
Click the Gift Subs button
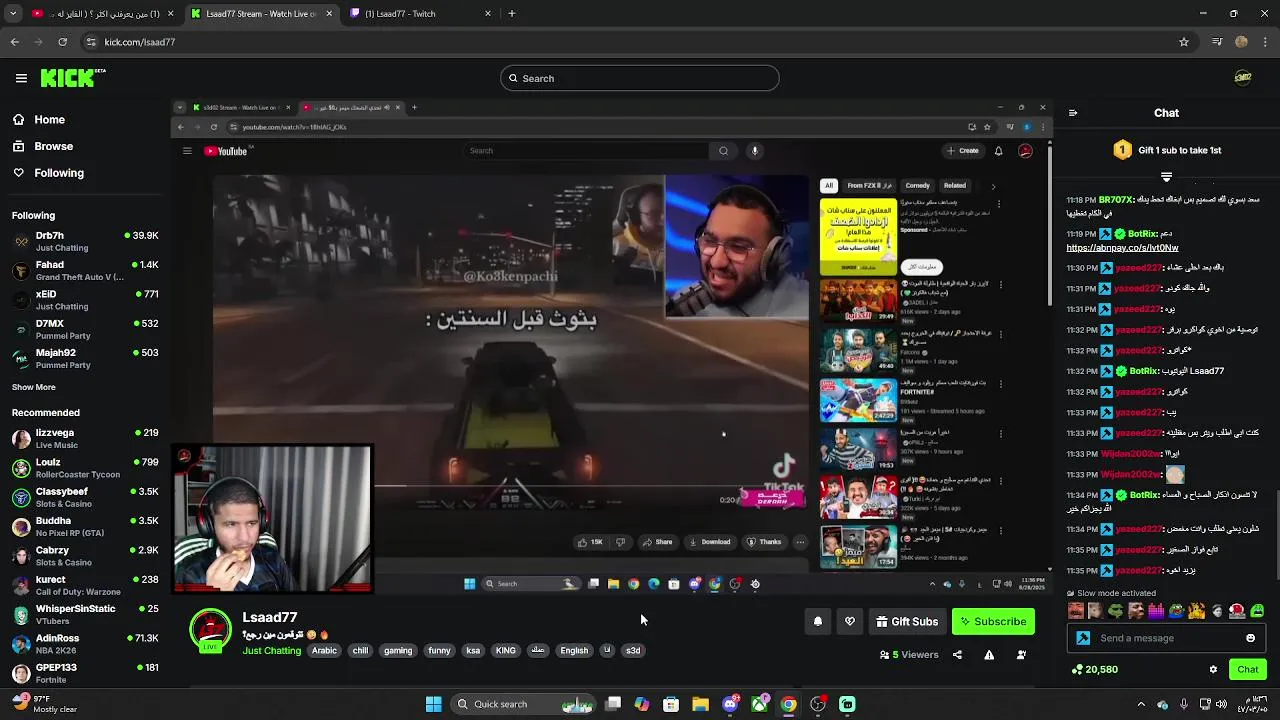coord(907,621)
